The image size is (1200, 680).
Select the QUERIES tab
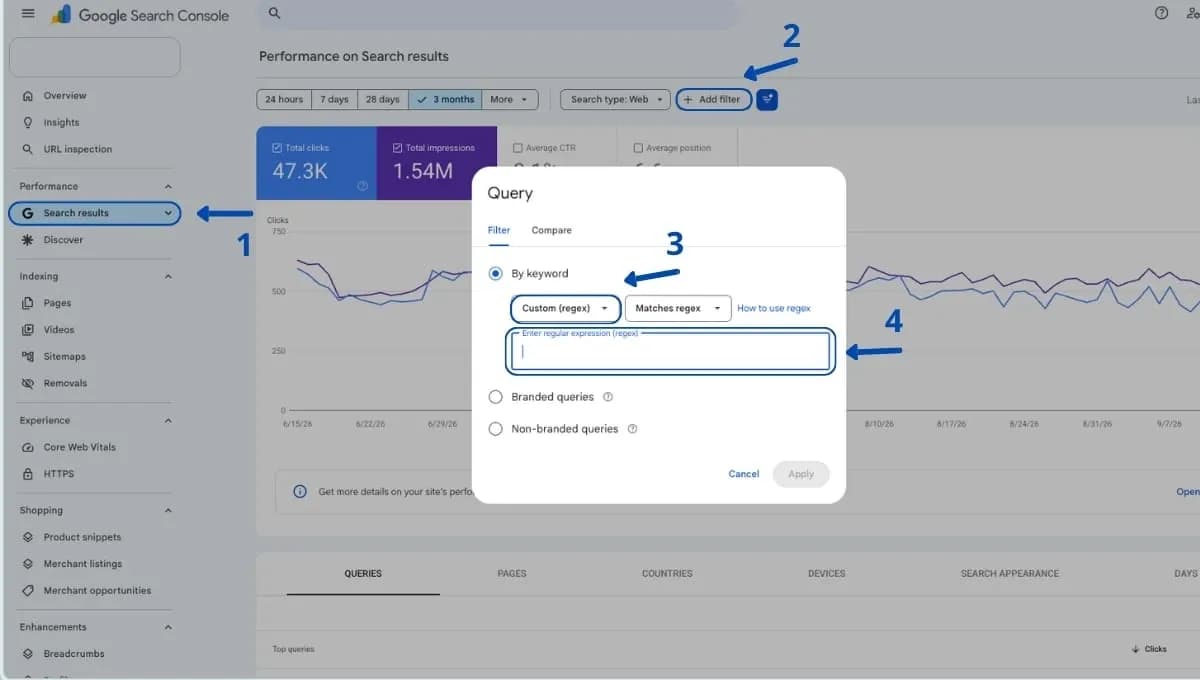(363, 574)
